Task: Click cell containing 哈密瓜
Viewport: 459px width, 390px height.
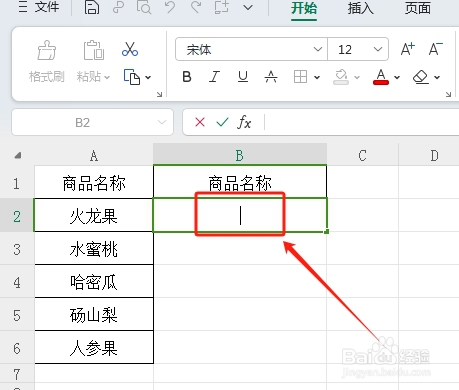Action: pos(94,282)
